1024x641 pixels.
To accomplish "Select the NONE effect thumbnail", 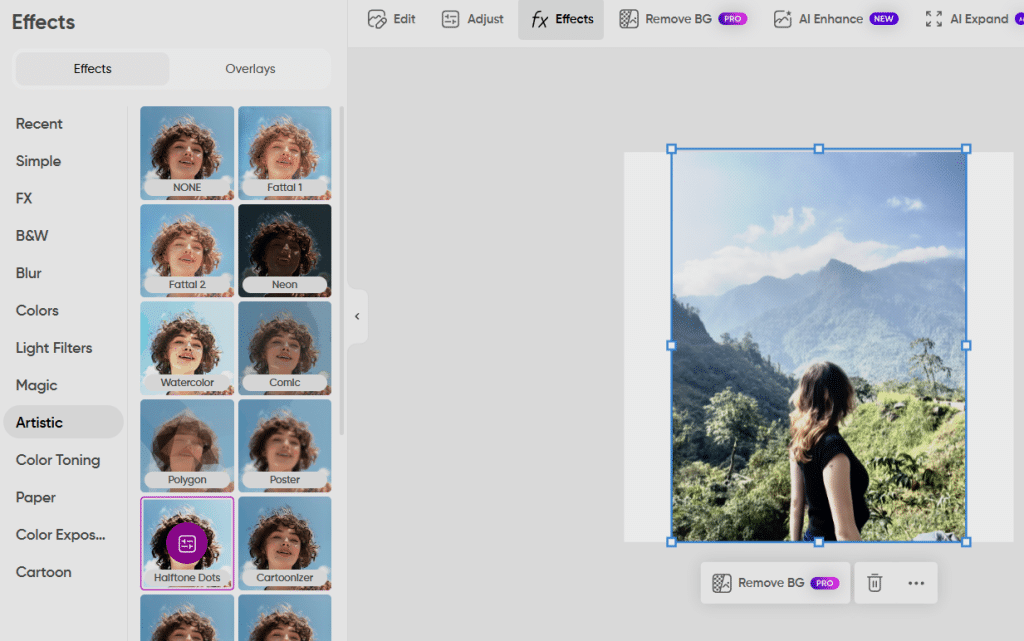I will (187, 152).
